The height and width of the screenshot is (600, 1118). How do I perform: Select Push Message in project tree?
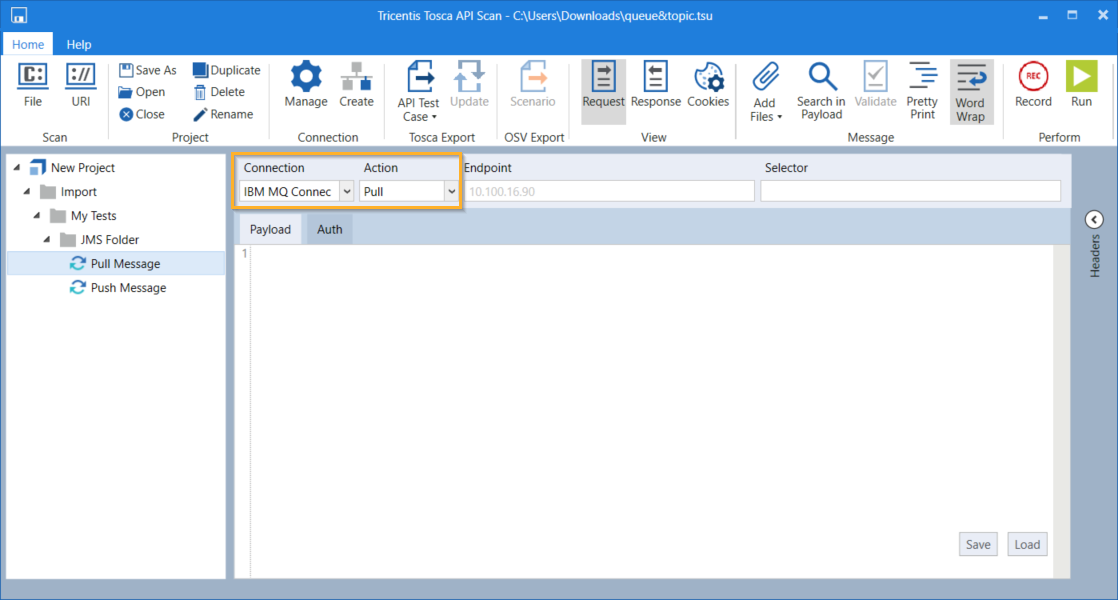pos(128,288)
